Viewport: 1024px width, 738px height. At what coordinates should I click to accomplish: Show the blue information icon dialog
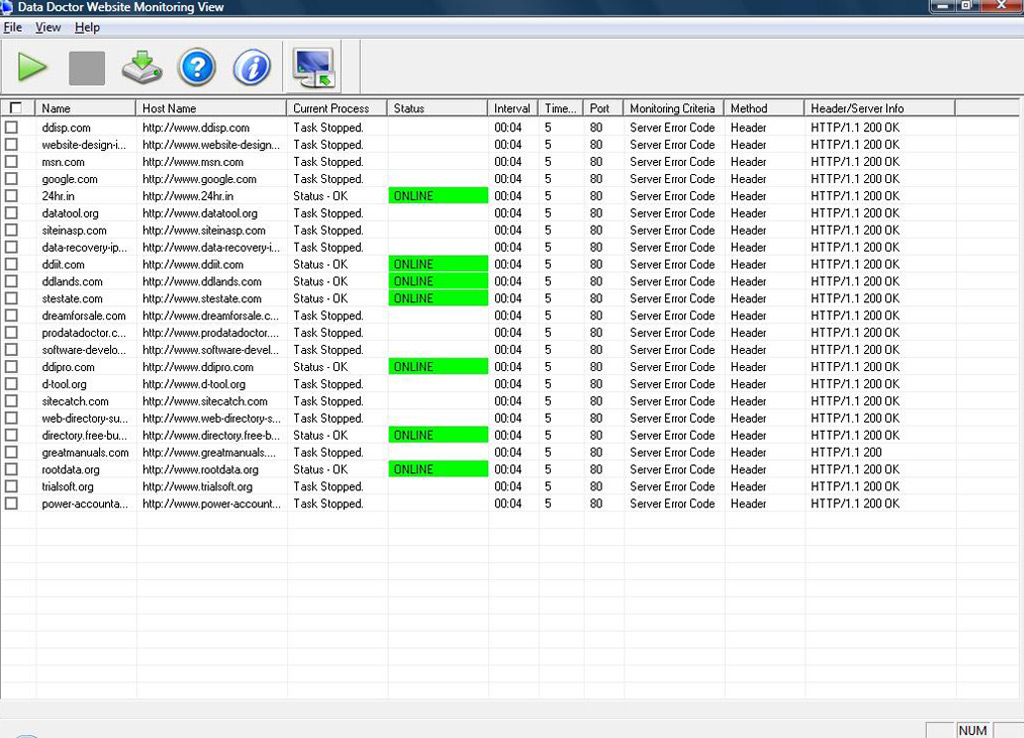[251, 67]
